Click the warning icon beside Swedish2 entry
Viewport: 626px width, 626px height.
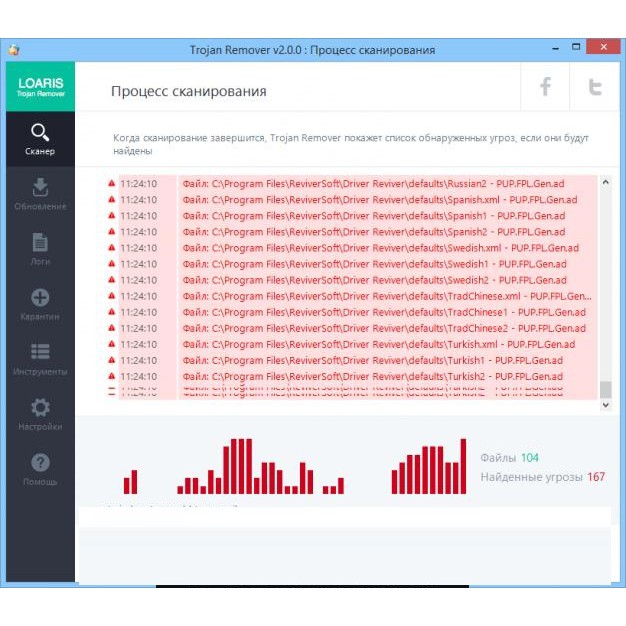pos(112,280)
